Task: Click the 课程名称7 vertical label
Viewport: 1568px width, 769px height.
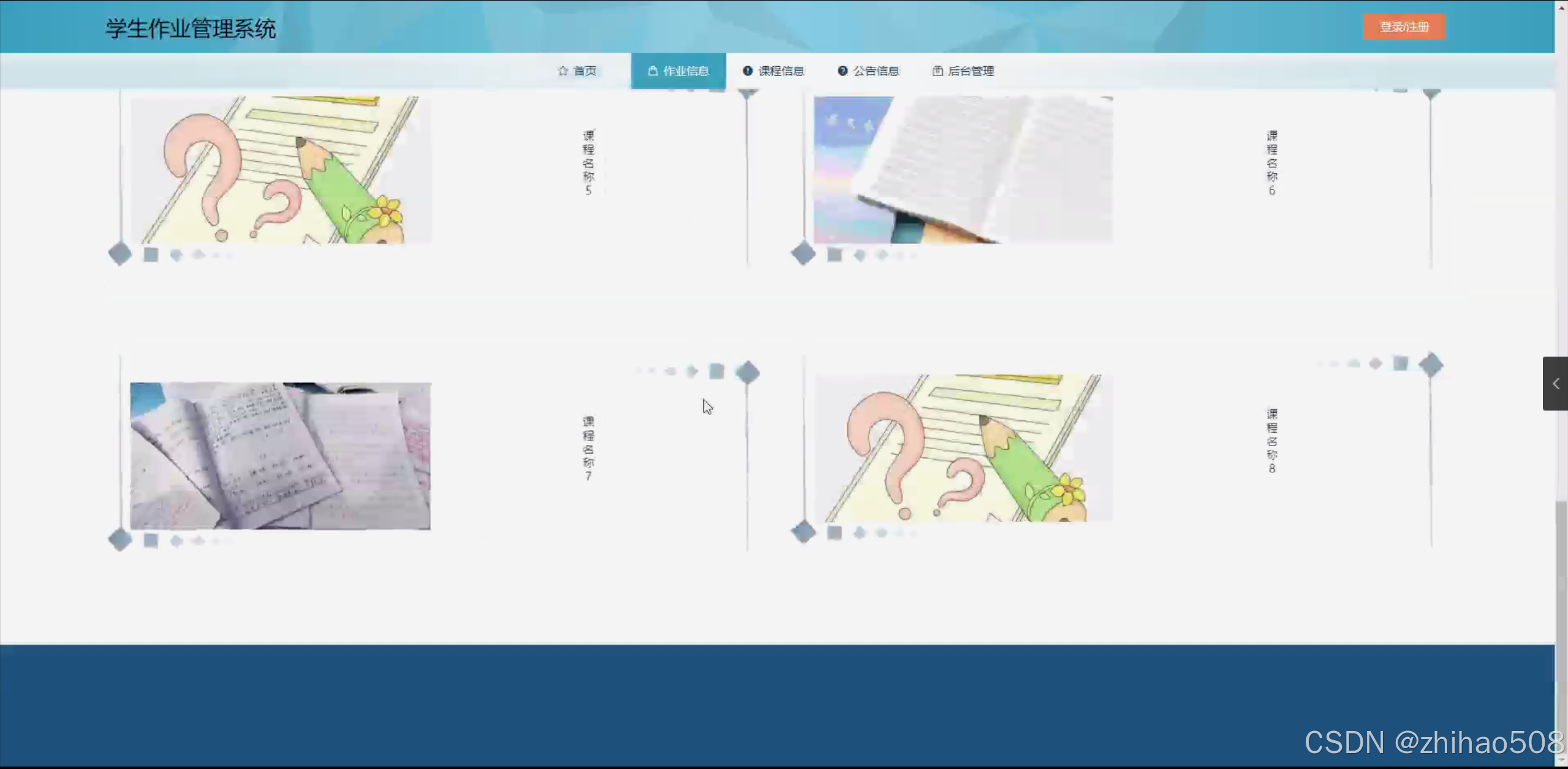Action: [588, 449]
